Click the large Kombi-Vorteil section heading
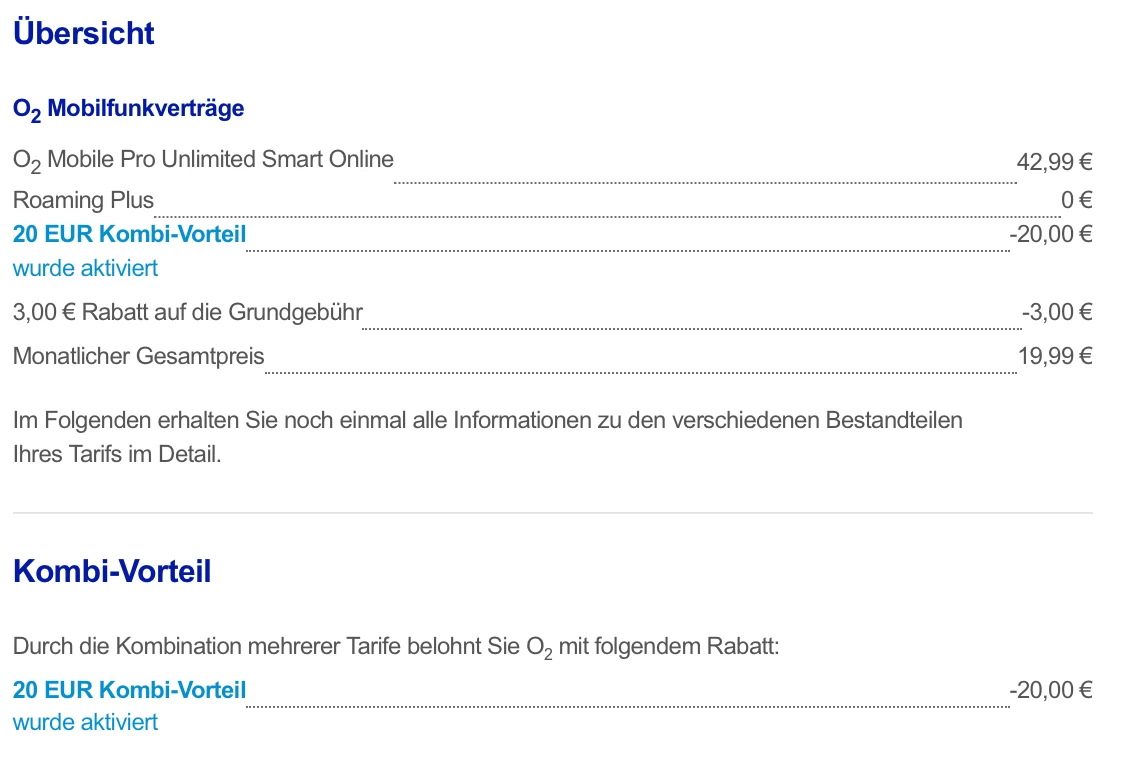Viewport: 1136px width, 774px height. (x=111, y=572)
